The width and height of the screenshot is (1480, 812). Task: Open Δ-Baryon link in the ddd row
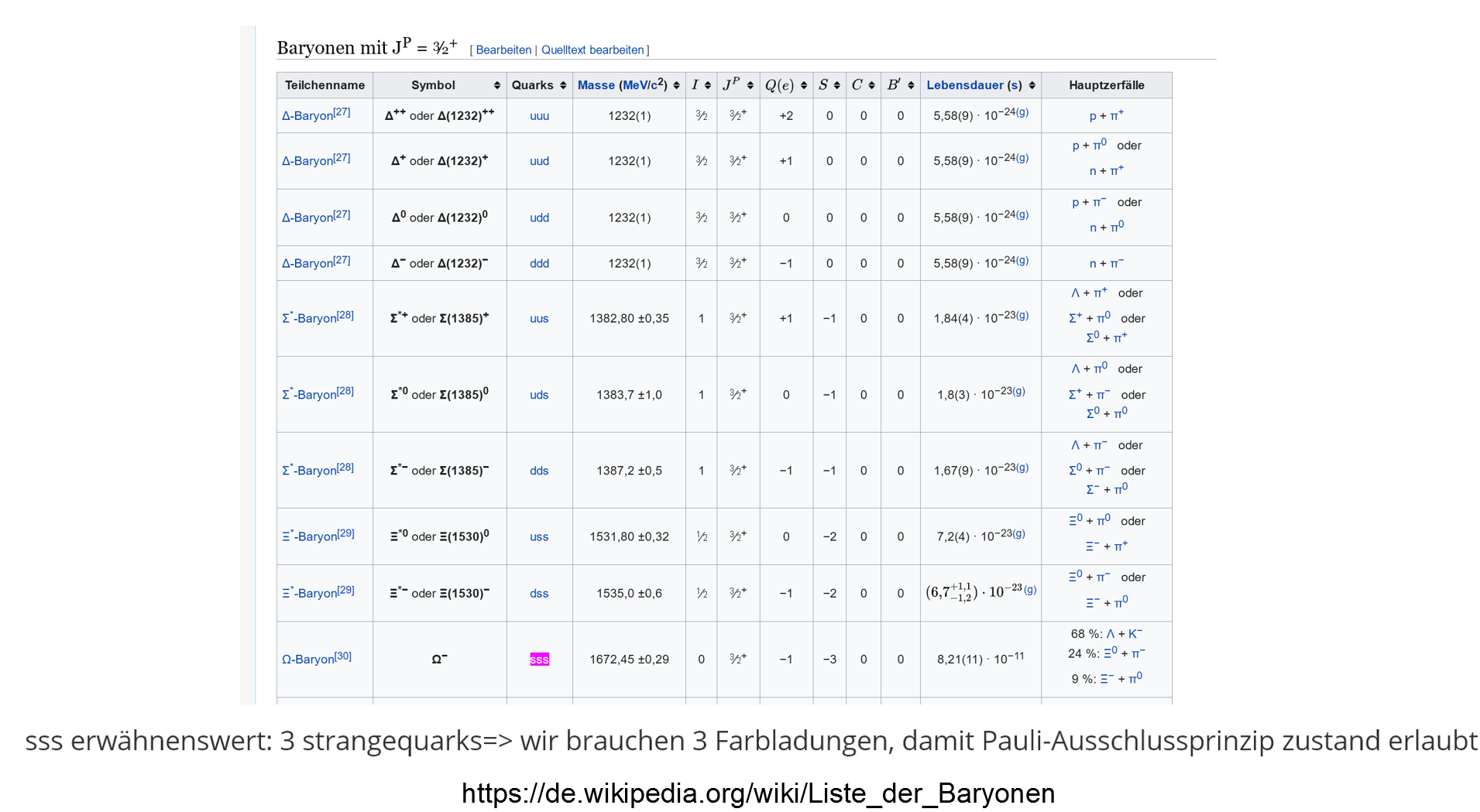point(307,263)
